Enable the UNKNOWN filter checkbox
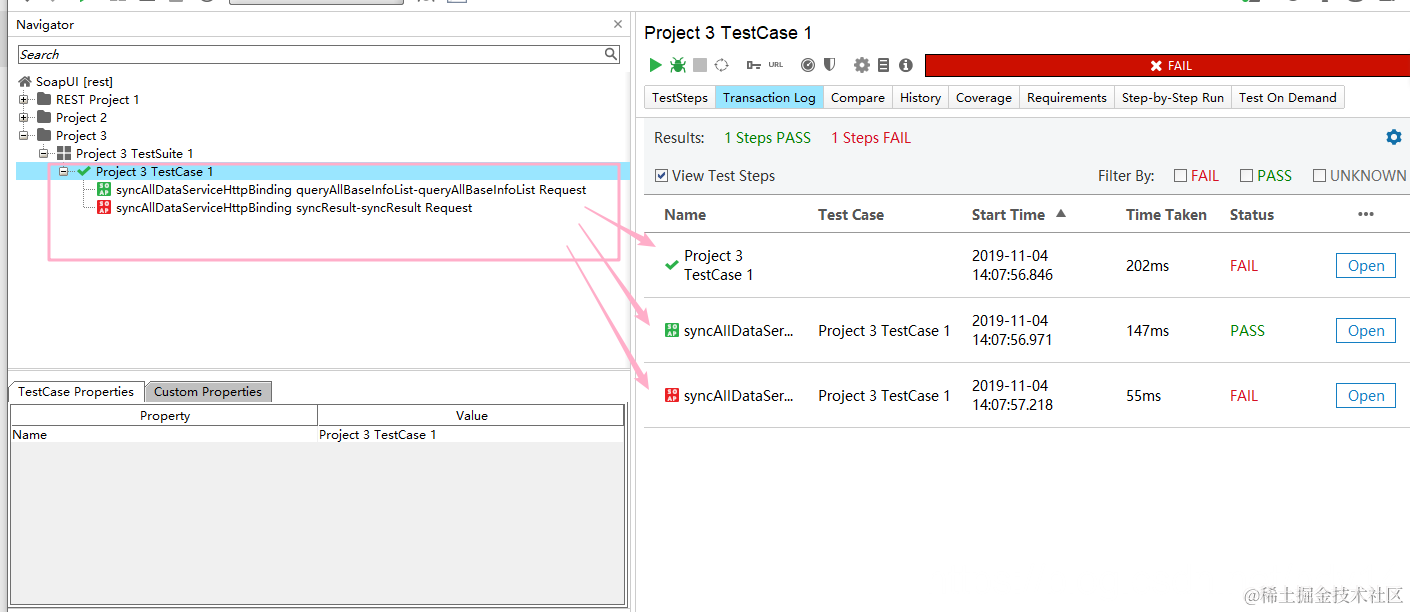Screen dimensions: 1410x612 click(1320, 176)
